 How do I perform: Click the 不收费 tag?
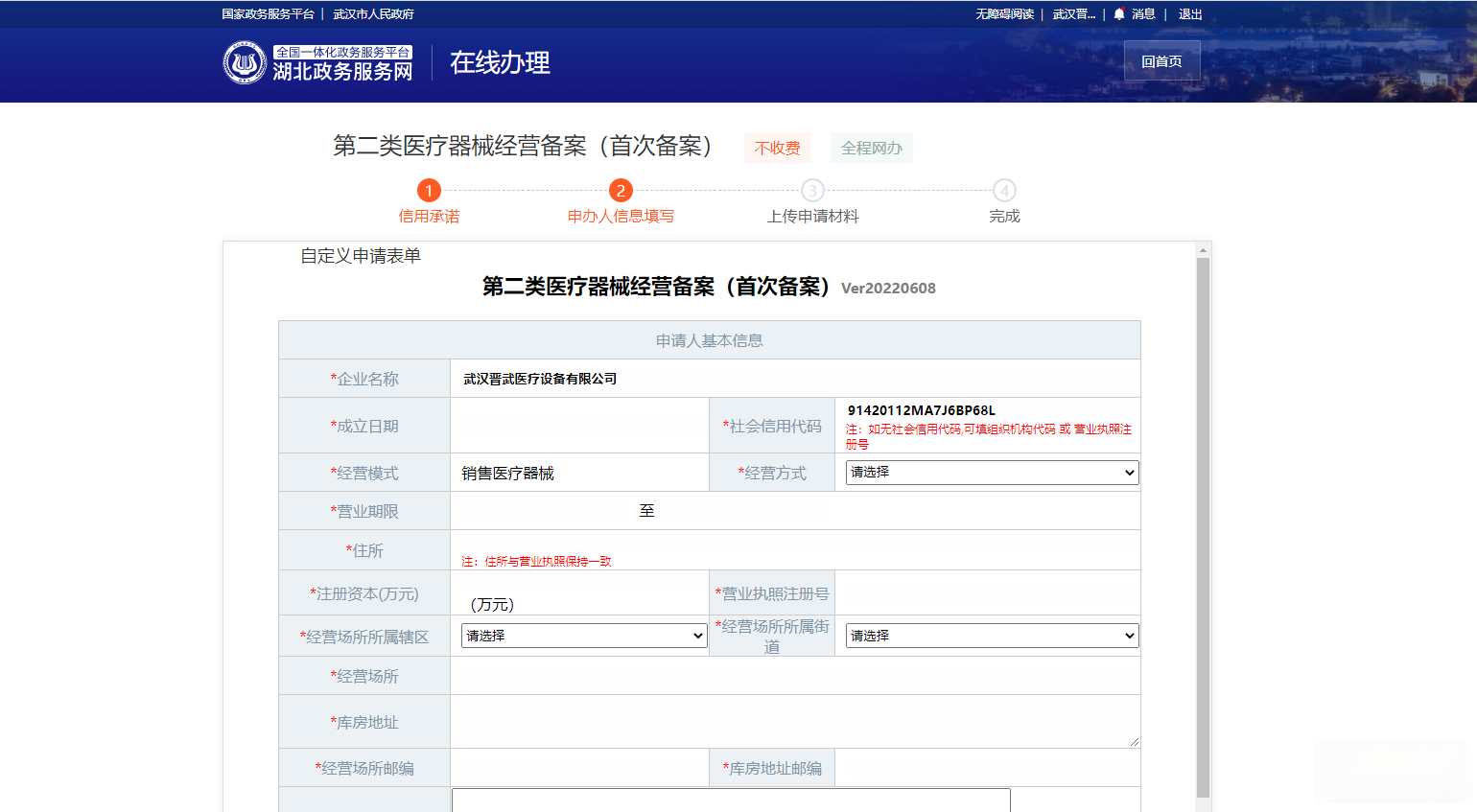(777, 148)
